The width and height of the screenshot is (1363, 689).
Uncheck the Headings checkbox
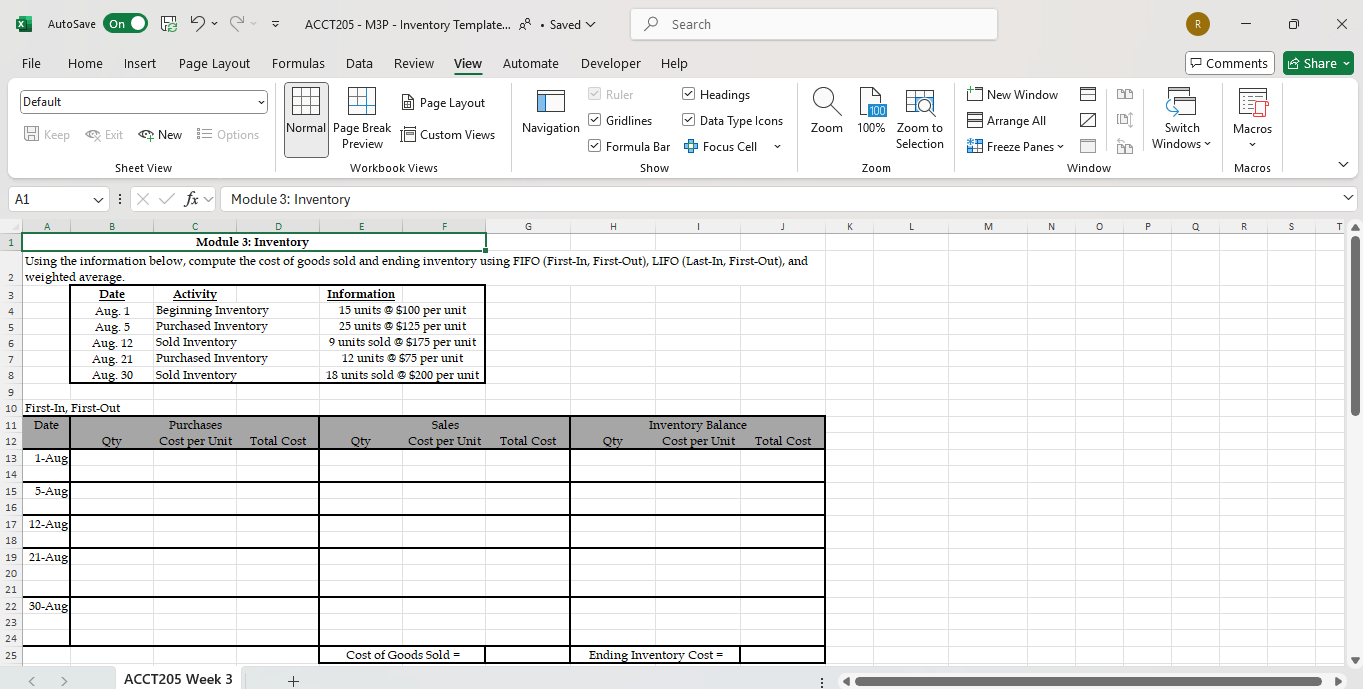pos(689,95)
